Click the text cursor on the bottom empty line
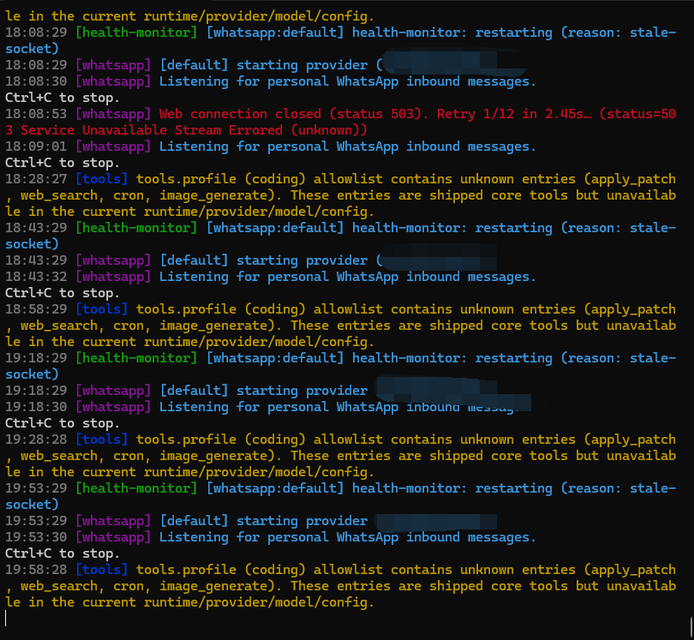This screenshot has height=640, width=694. (x=6, y=618)
